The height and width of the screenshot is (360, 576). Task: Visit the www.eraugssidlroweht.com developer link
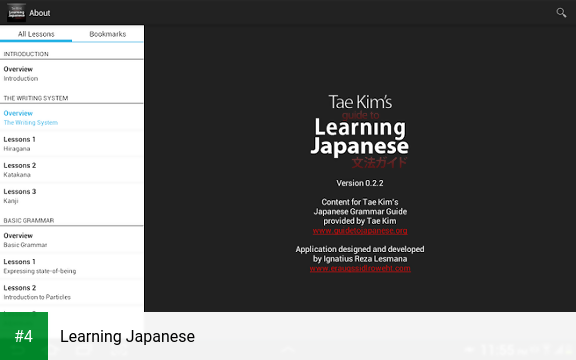point(360,269)
